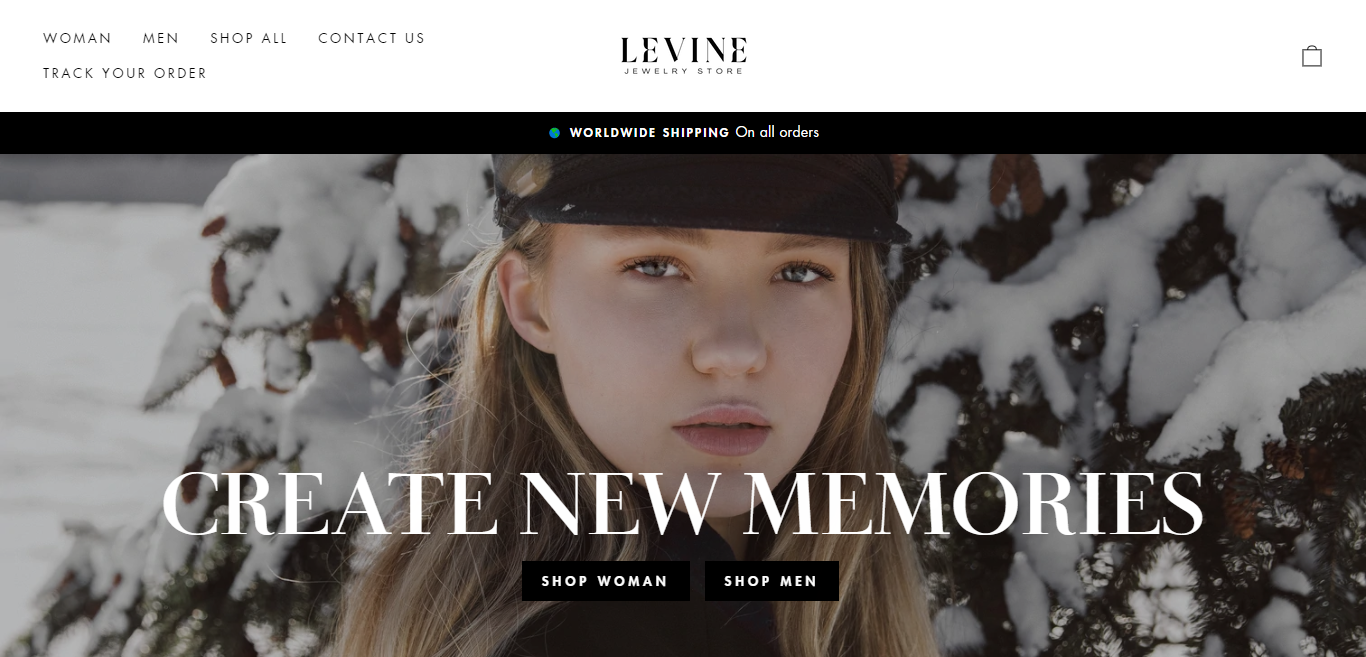Click the SHOP WOMAN button
This screenshot has height=657, width=1366.
[605, 581]
